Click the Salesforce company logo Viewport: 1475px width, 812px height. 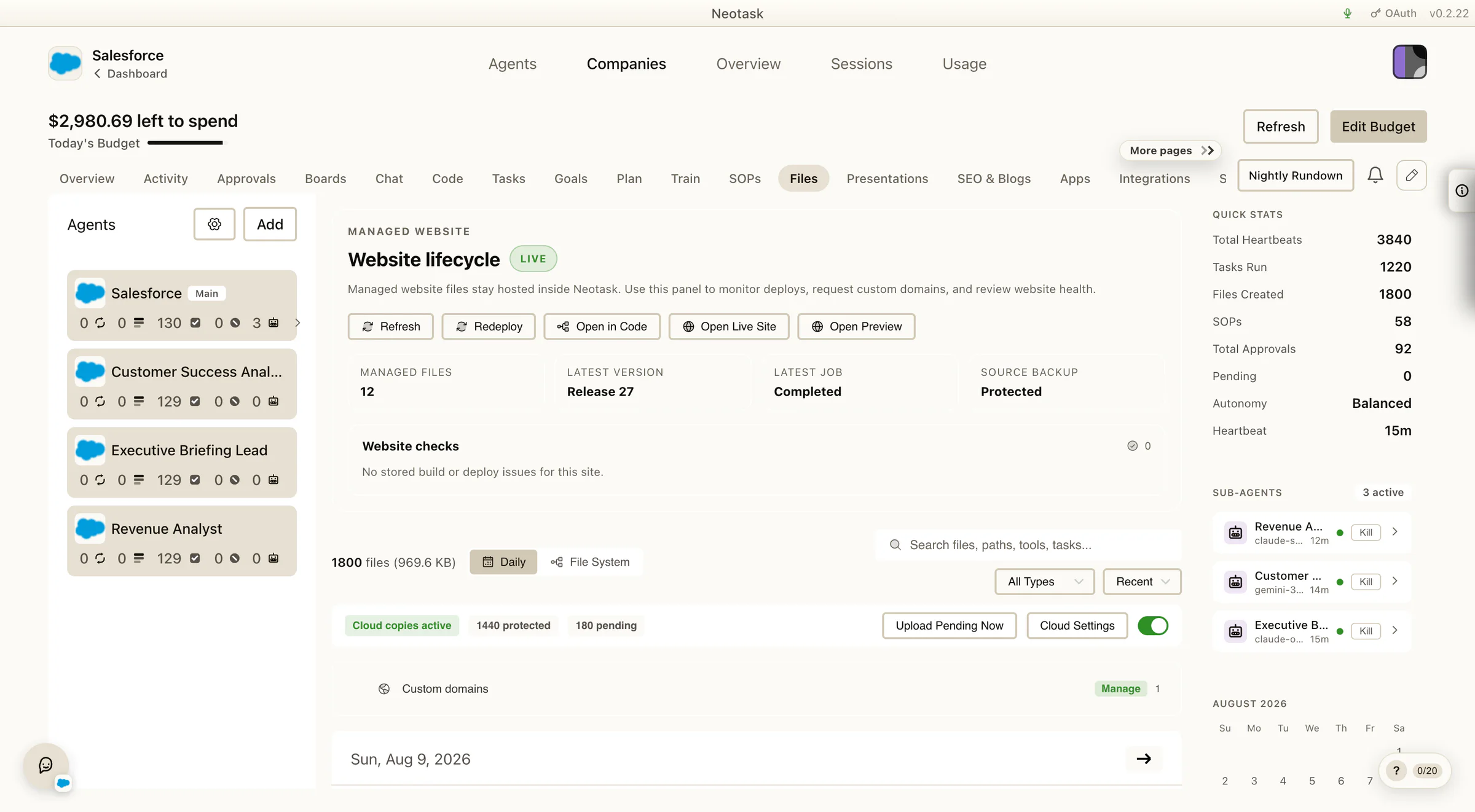click(65, 63)
